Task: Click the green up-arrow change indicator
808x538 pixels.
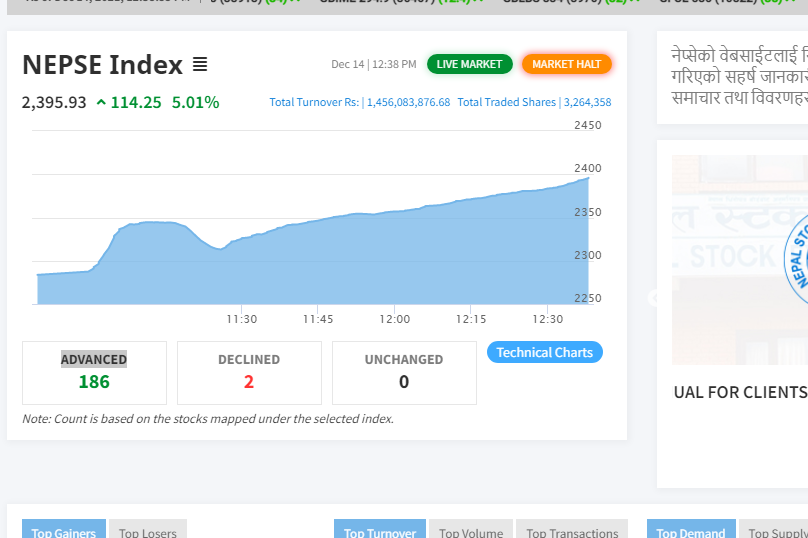Action: [x=102, y=103]
